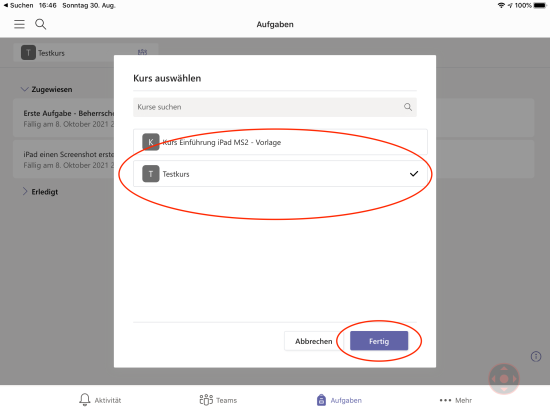The image size is (550, 413).
Task: Open the Aktivität bell icon
Action: [85, 400]
